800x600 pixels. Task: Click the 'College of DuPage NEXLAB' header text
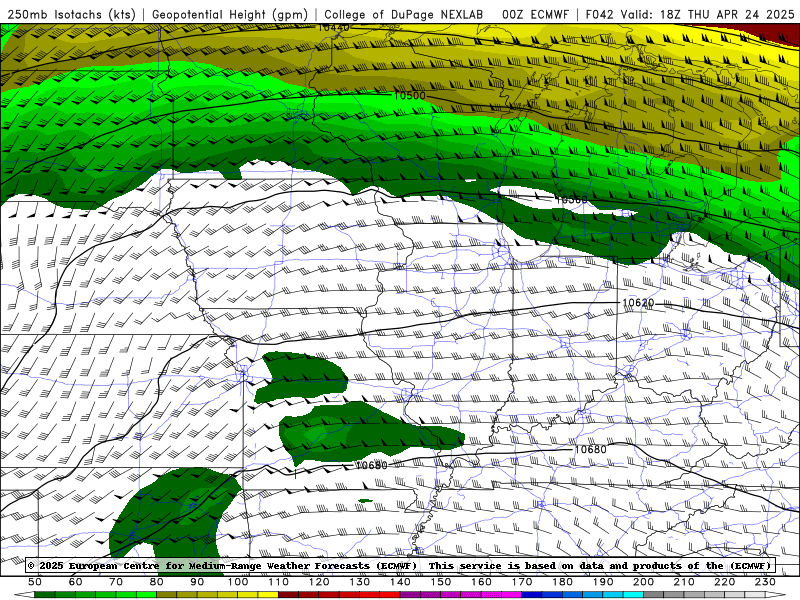tap(404, 14)
